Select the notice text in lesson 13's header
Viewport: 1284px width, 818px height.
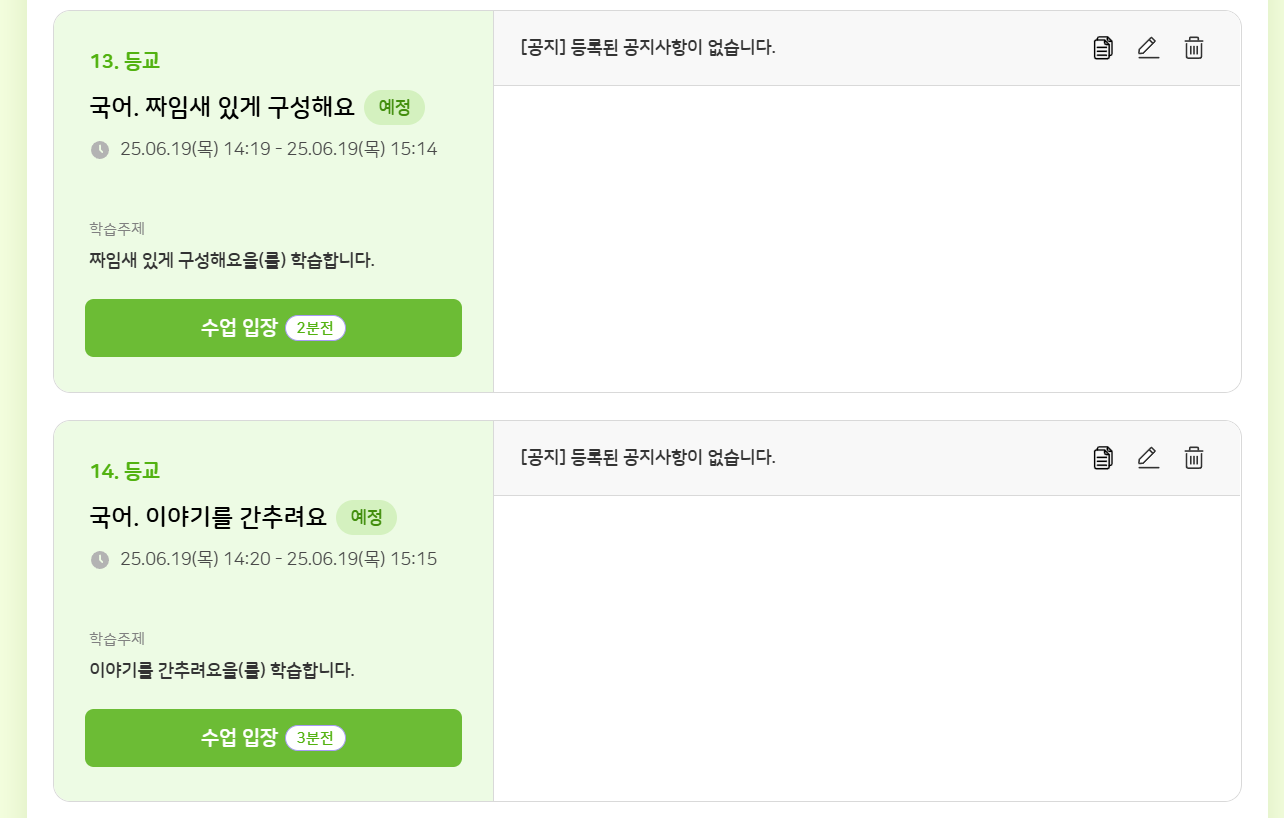[648, 47]
